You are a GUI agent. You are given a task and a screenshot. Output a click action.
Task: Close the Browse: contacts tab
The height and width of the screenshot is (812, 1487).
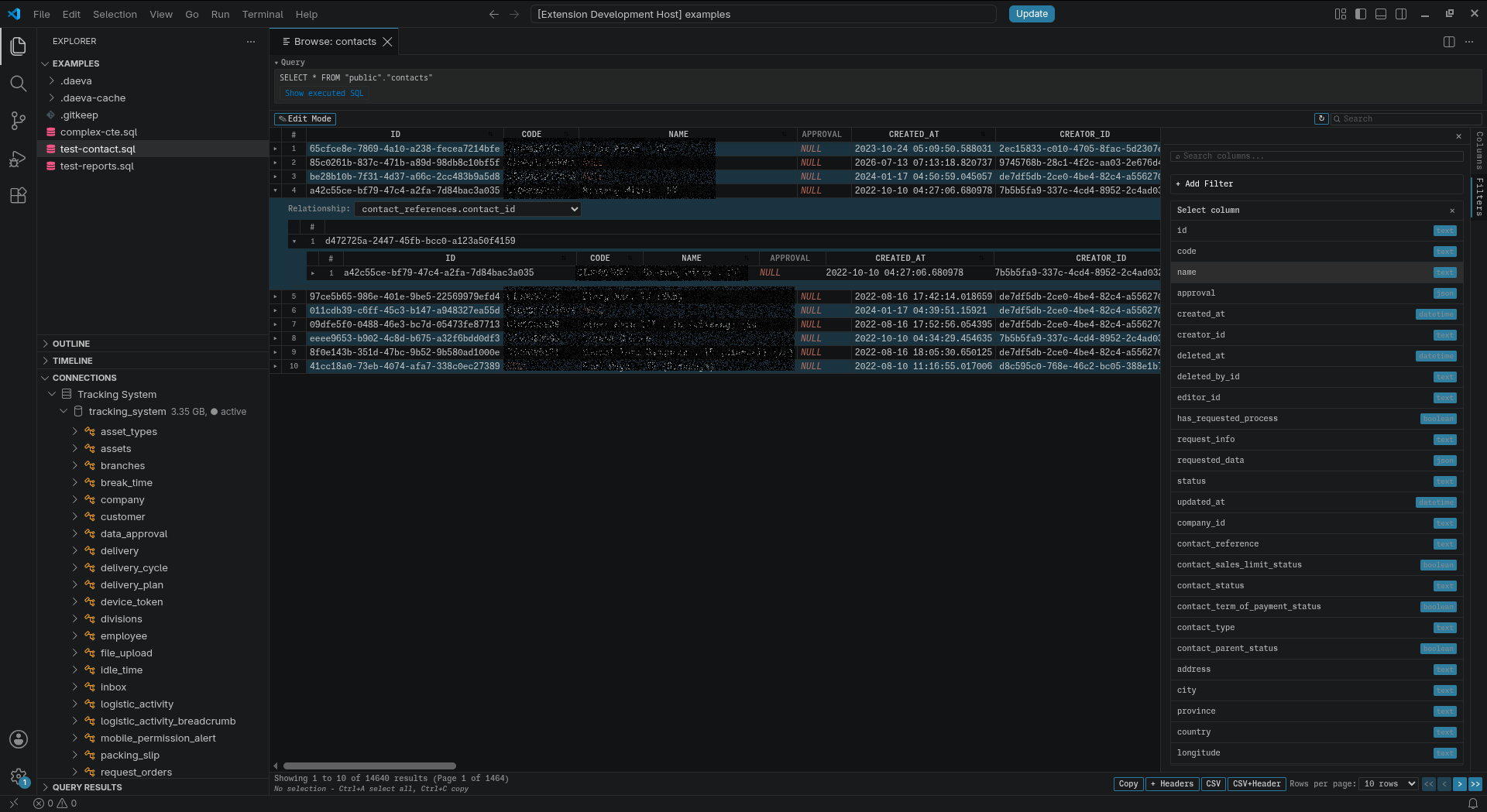click(387, 42)
